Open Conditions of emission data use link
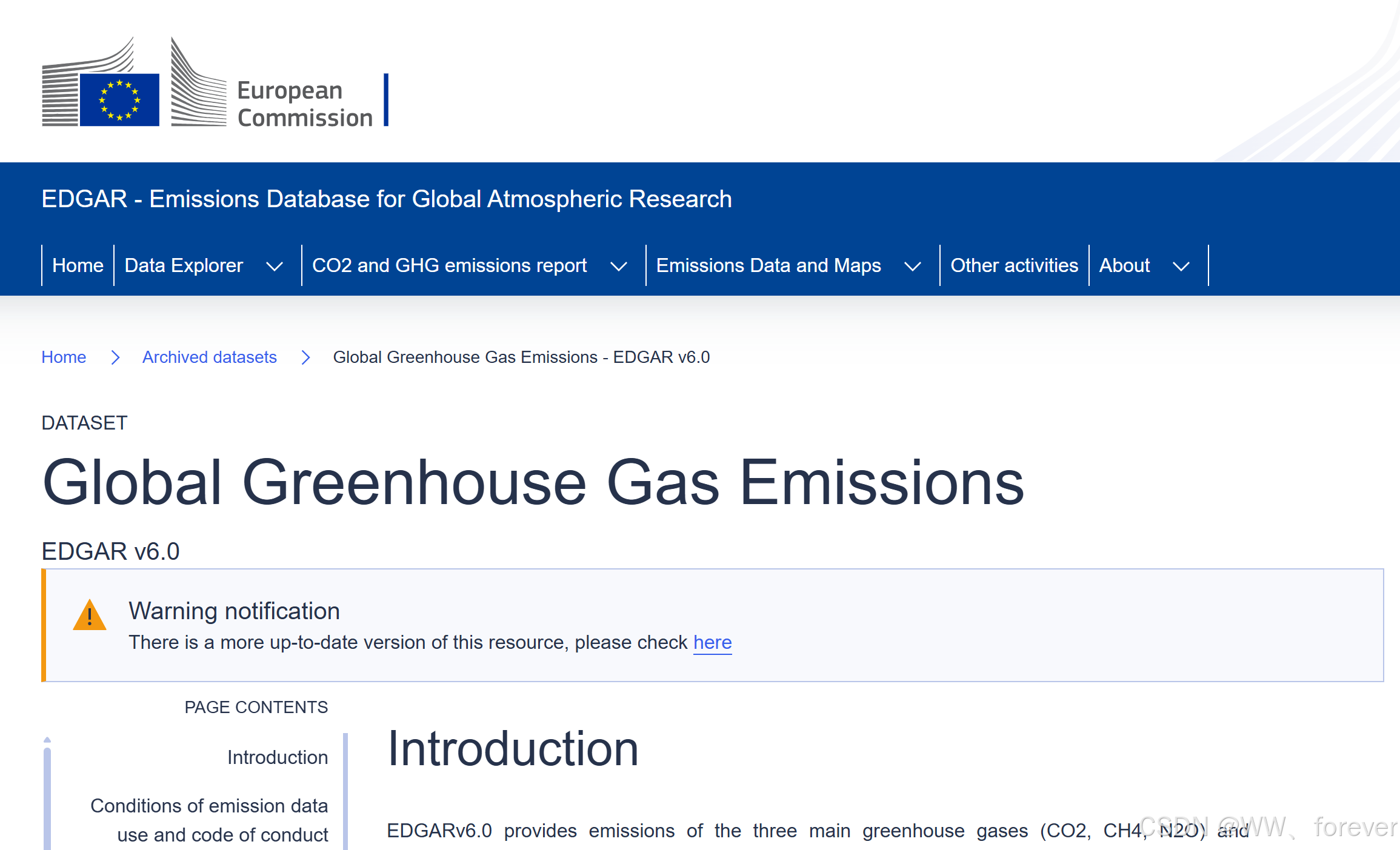 pos(210,820)
